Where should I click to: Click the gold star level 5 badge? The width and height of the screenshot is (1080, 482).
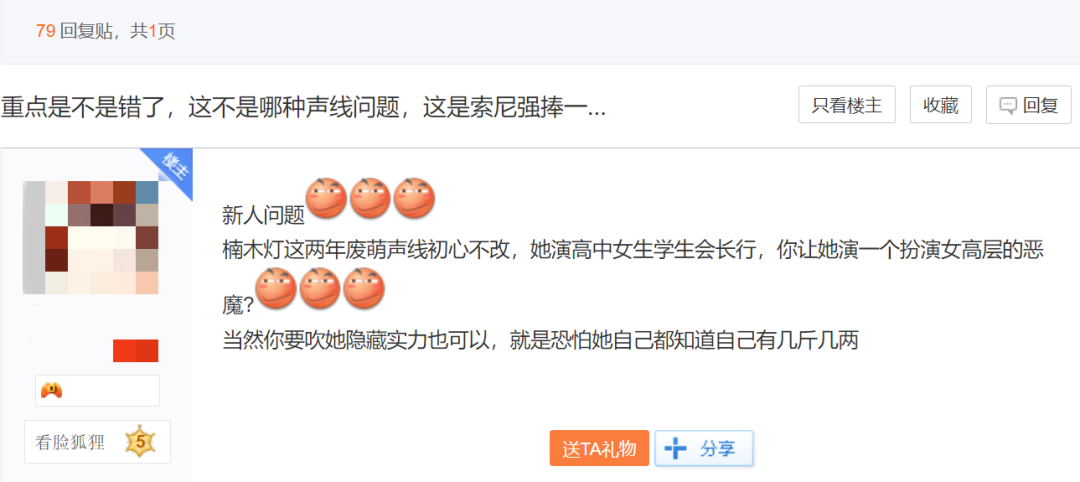[x=141, y=443]
